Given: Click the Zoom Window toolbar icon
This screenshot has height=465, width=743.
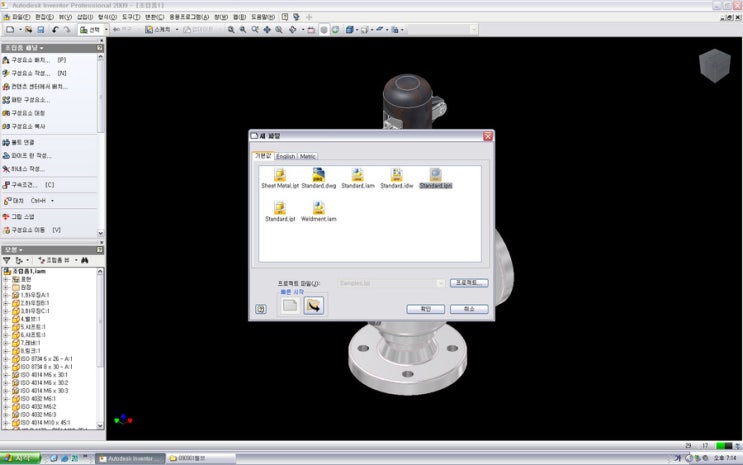Looking at the screenshot, I should (x=243, y=30).
